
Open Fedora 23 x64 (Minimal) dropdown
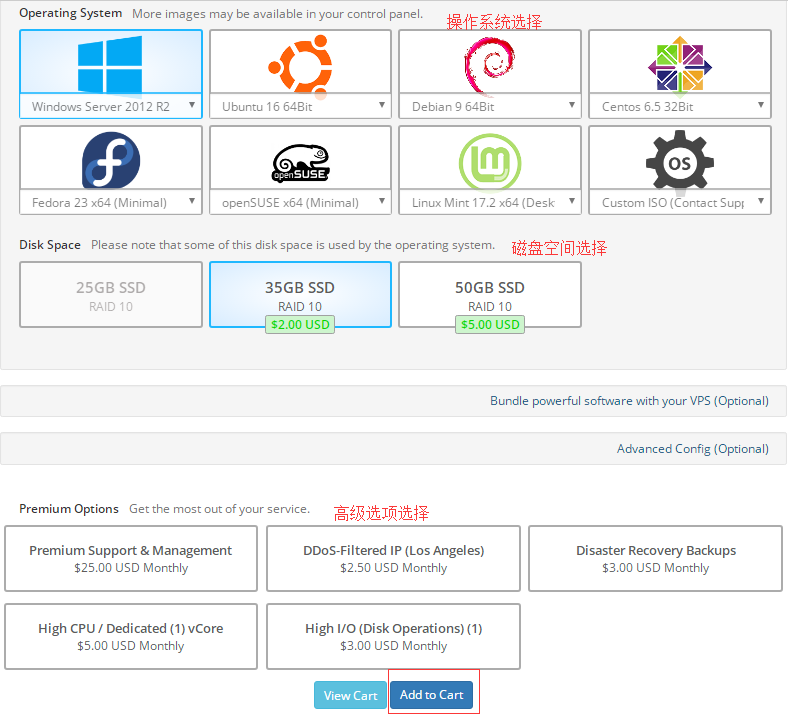click(x=111, y=202)
